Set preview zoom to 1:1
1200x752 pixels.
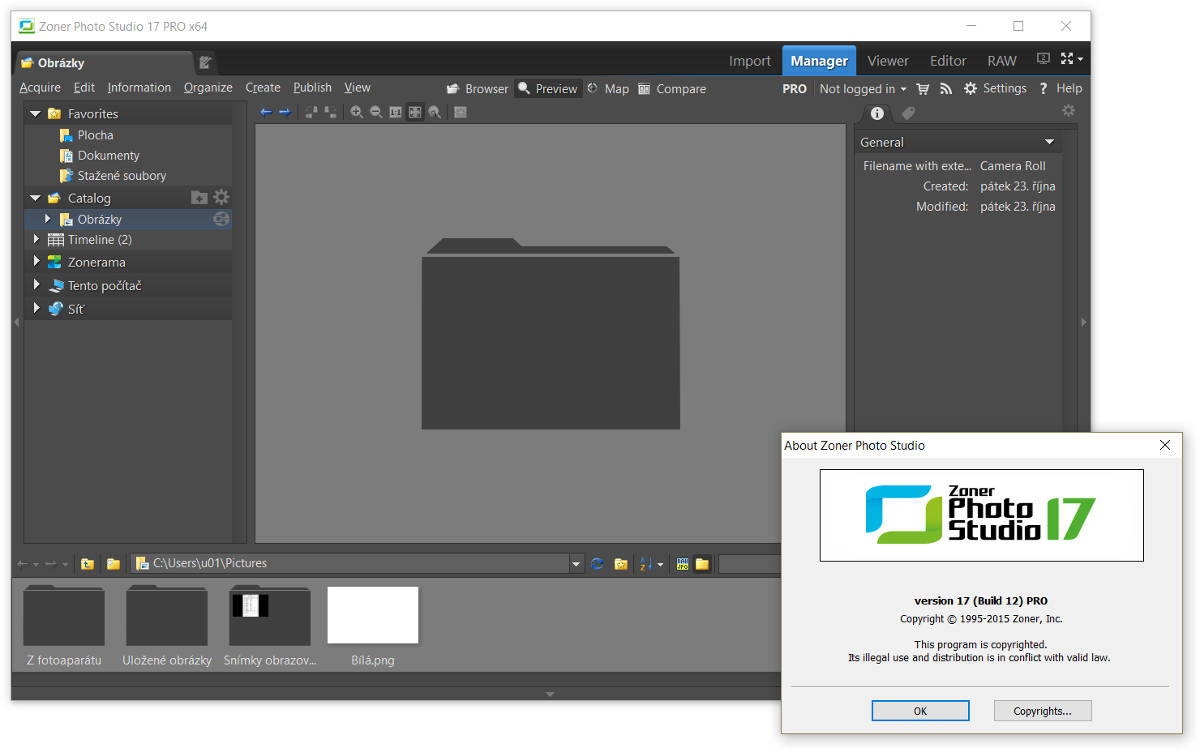pyautogui.click(x=395, y=112)
